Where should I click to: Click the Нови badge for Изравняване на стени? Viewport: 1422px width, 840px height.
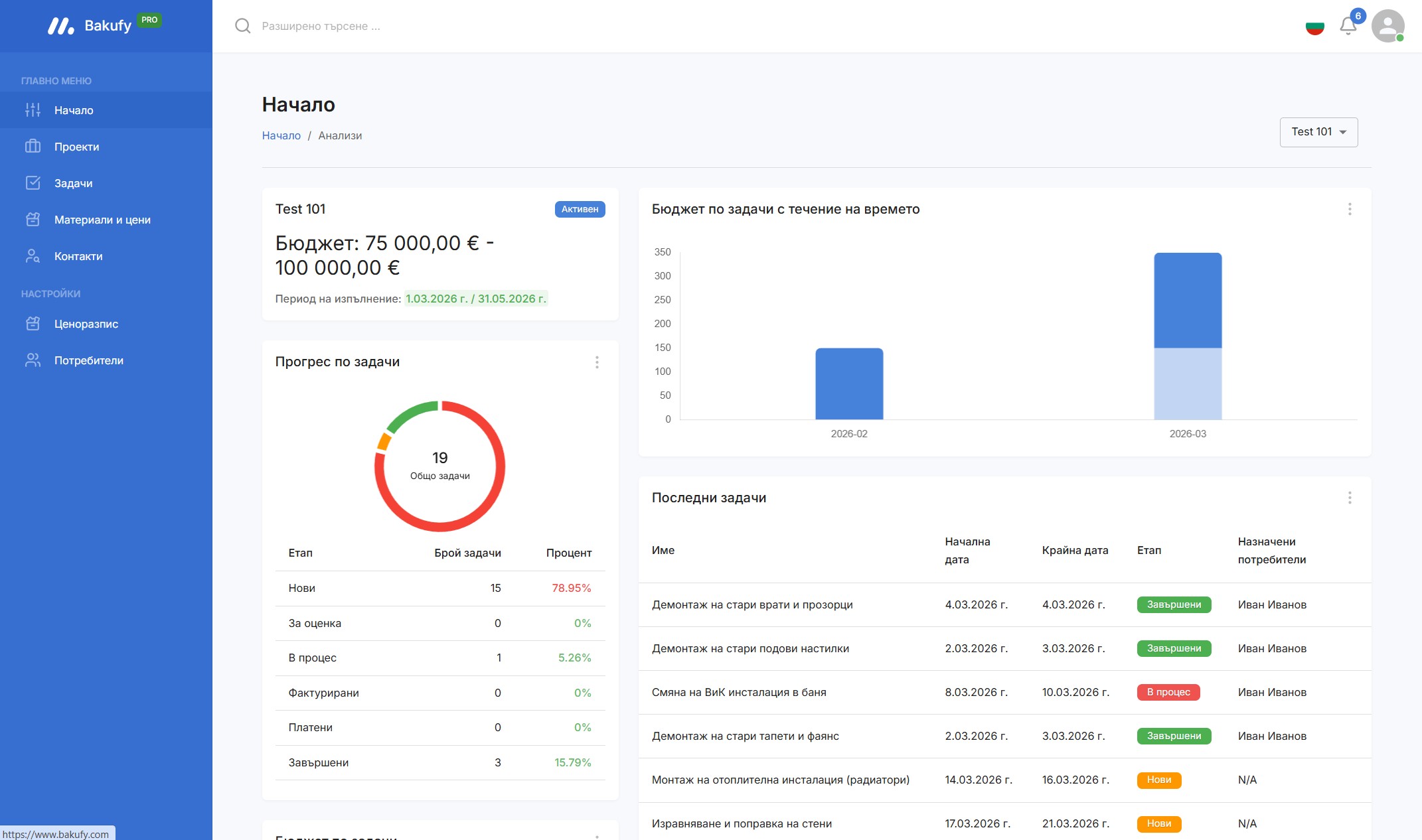click(1159, 823)
